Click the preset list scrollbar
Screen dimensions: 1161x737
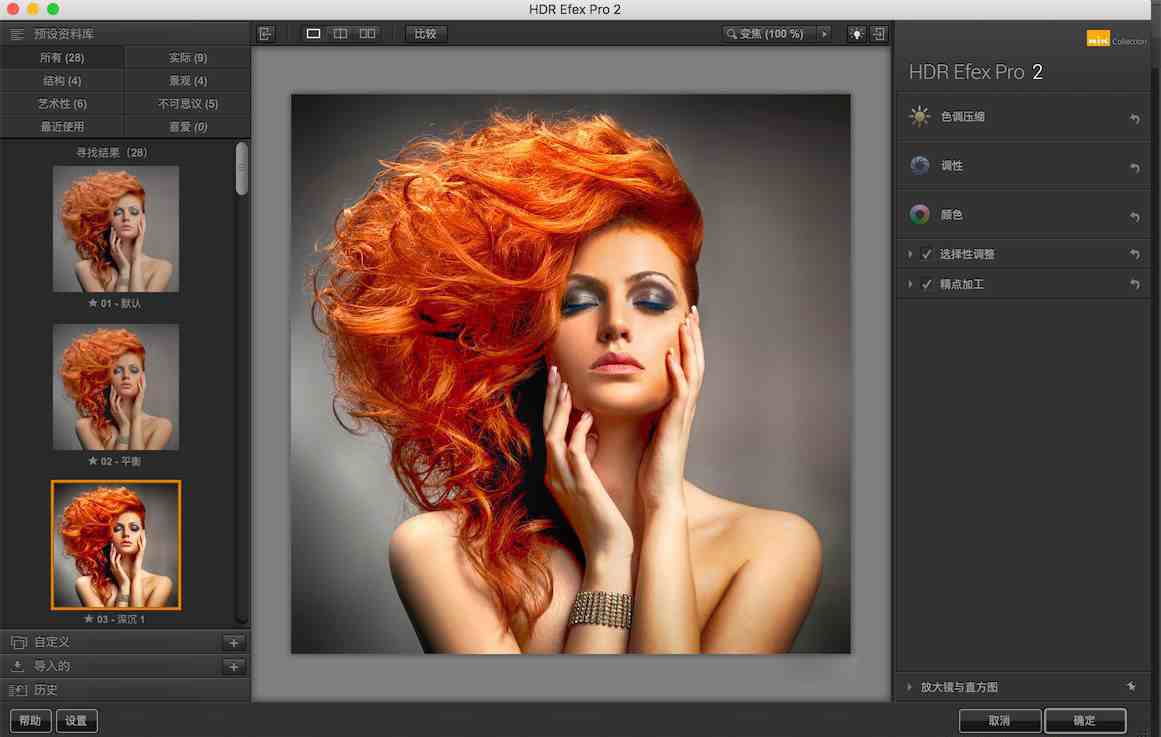241,170
